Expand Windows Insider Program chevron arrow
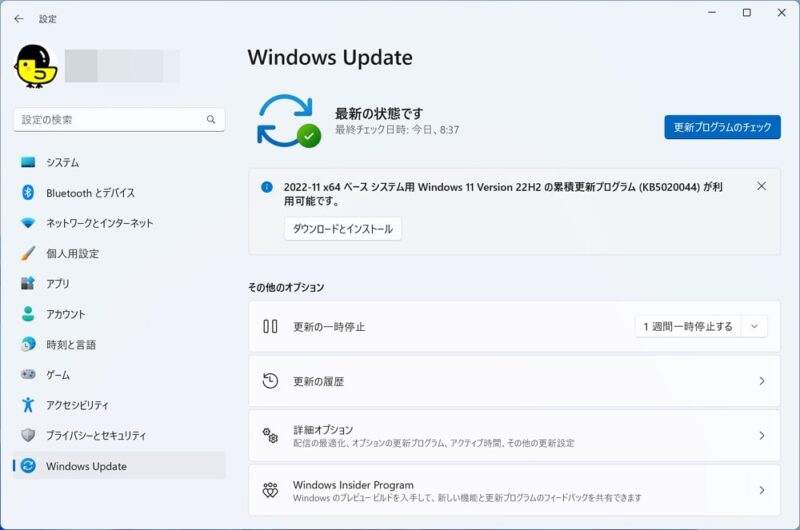The width and height of the screenshot is (800, 530). pos(761,490)
